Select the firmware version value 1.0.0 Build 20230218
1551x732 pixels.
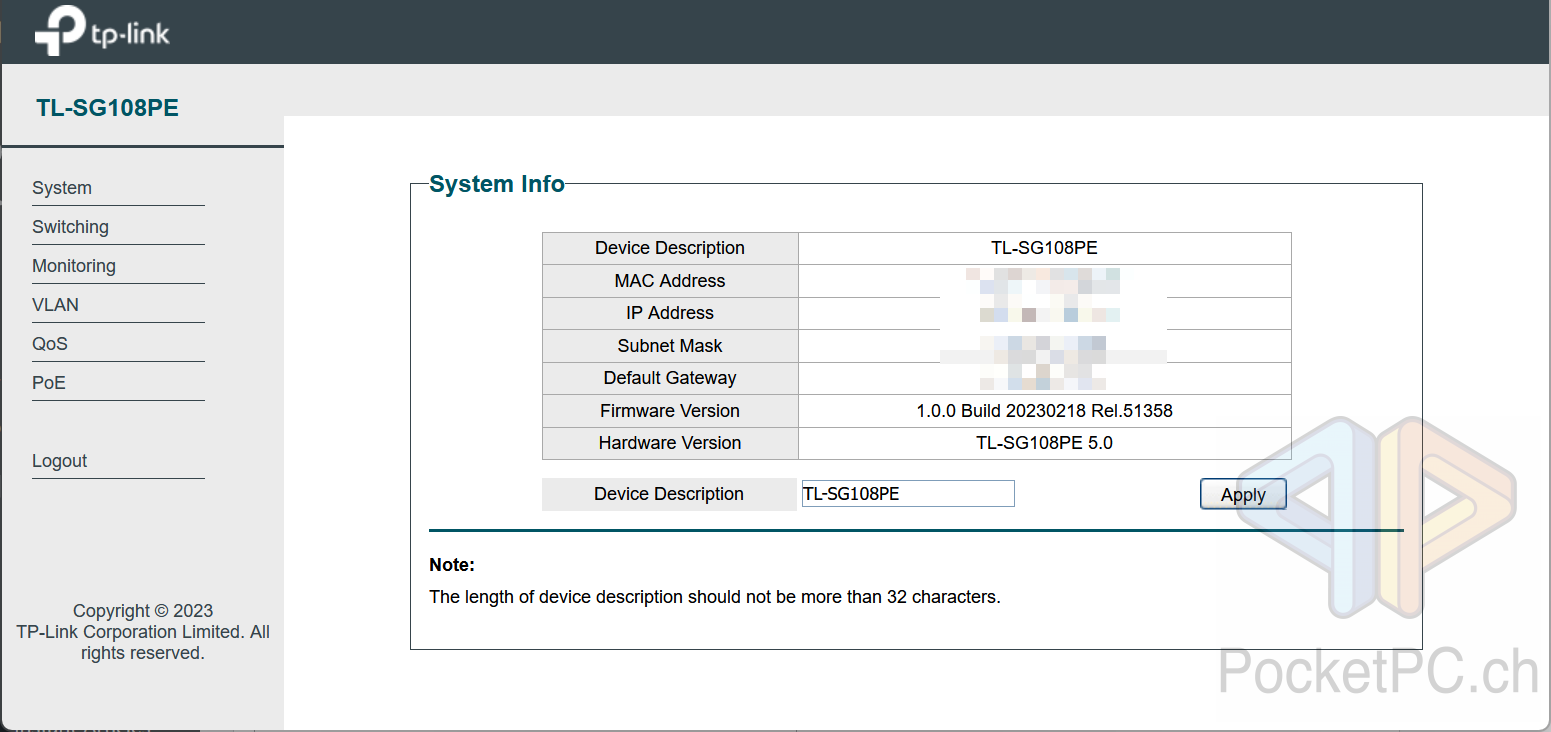click(1044, 411)
